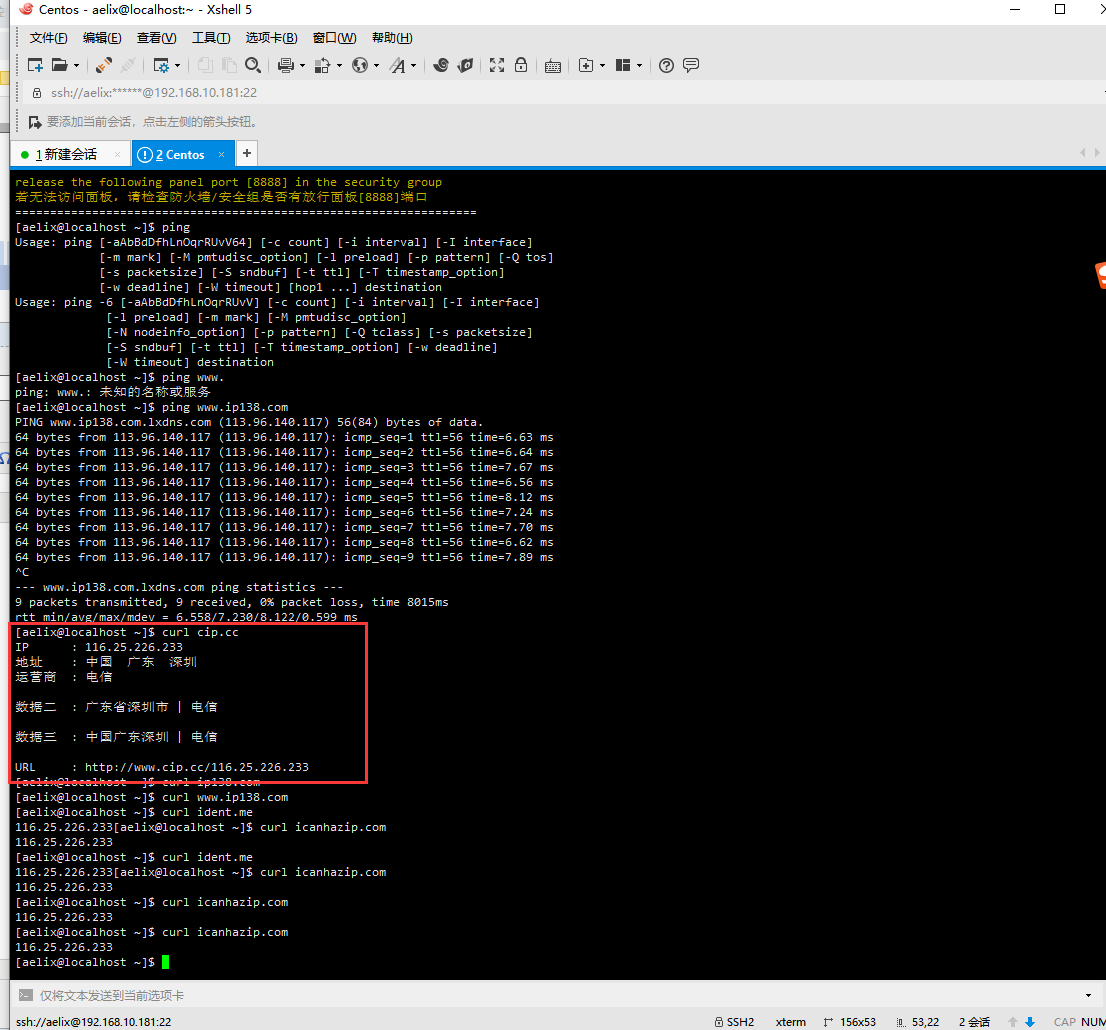
Task: Click the Font A icon
Action: (398, 66)
